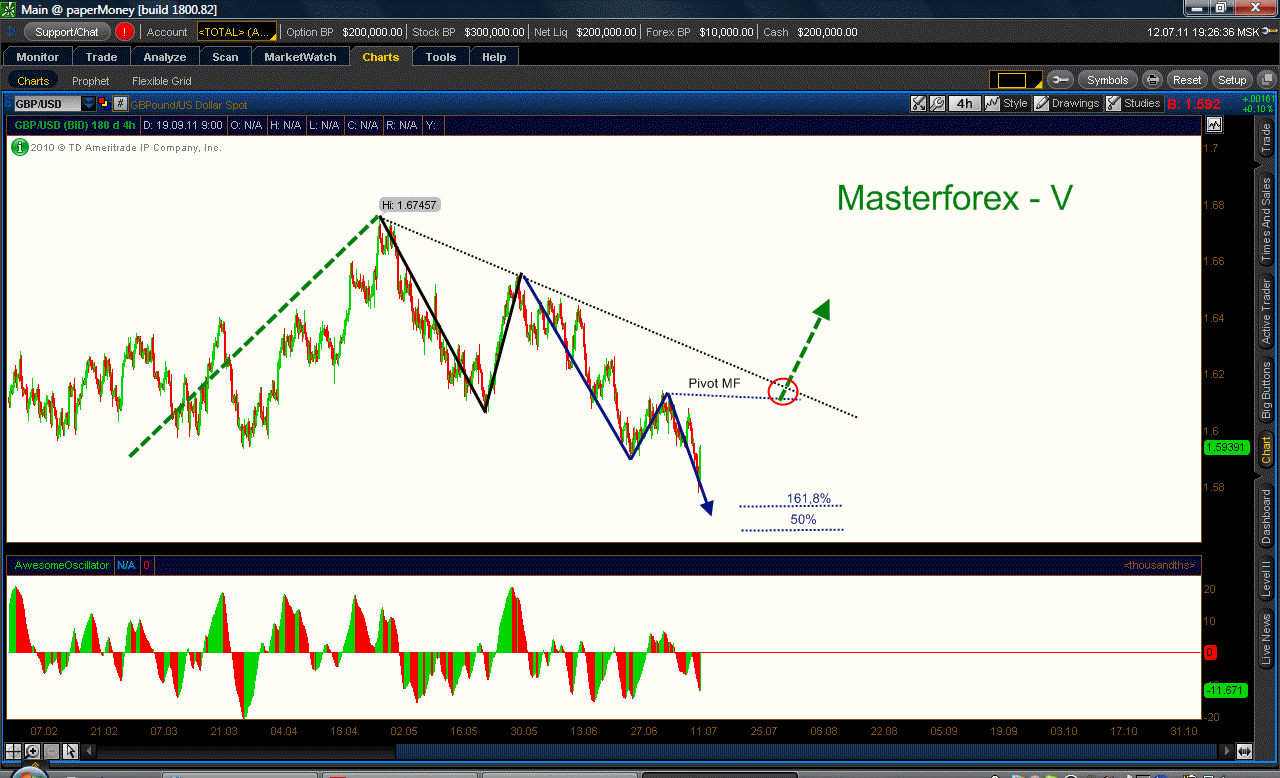1280x778 pixels.
Task: Click the chart scaling arrows icon
Action: click(x=919, y=103)
